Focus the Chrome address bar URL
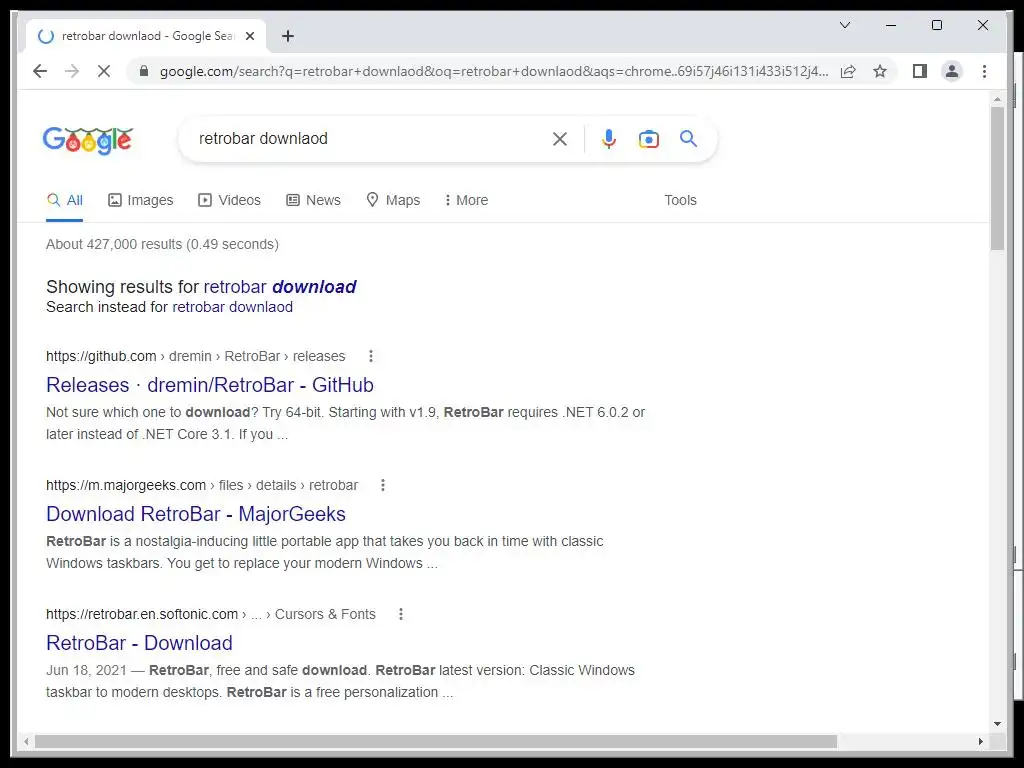The image size is (1024, 768). point(494,71)
